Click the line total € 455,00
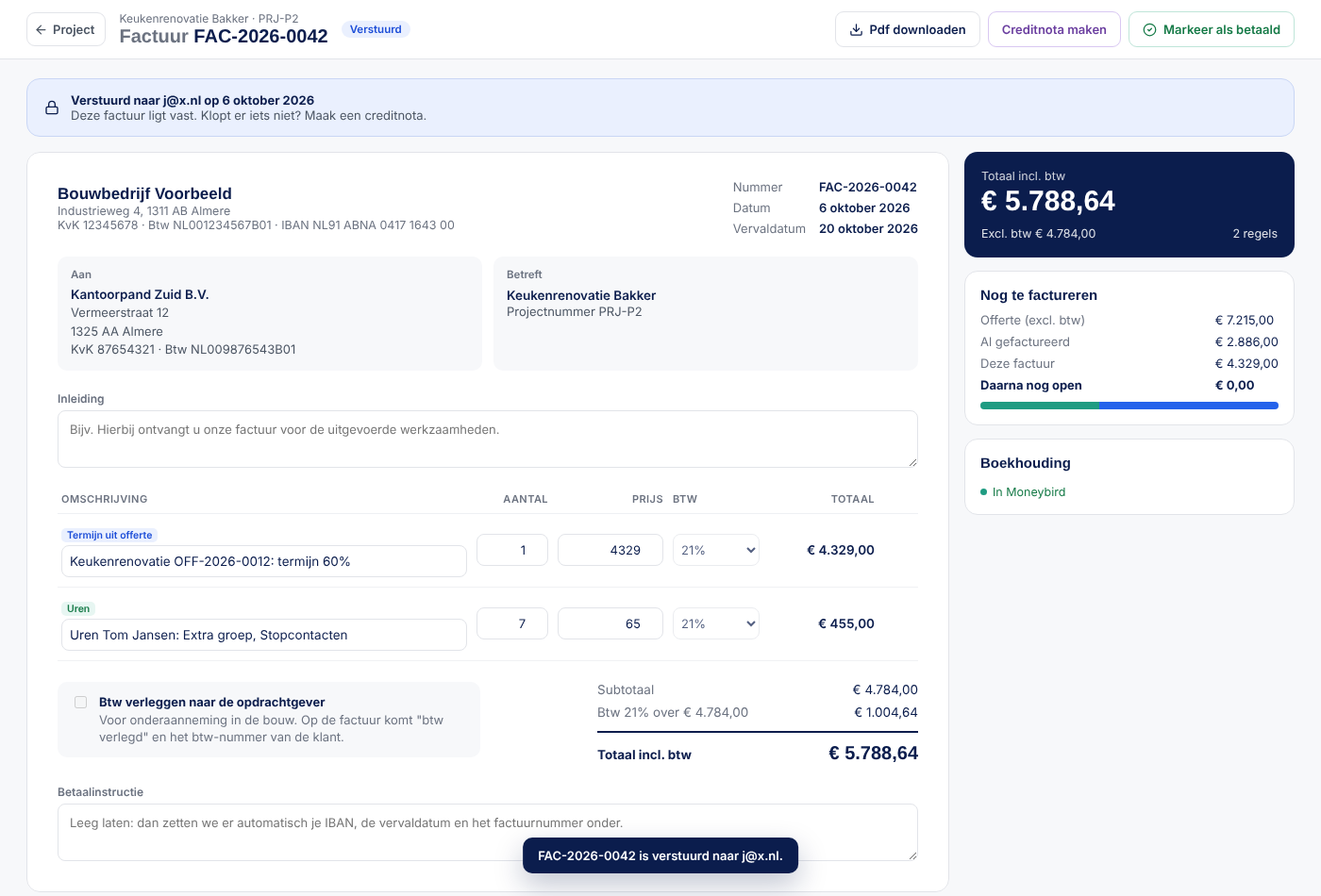The width and height of the screenshot is (1321, 896). (x=846, y=623)
